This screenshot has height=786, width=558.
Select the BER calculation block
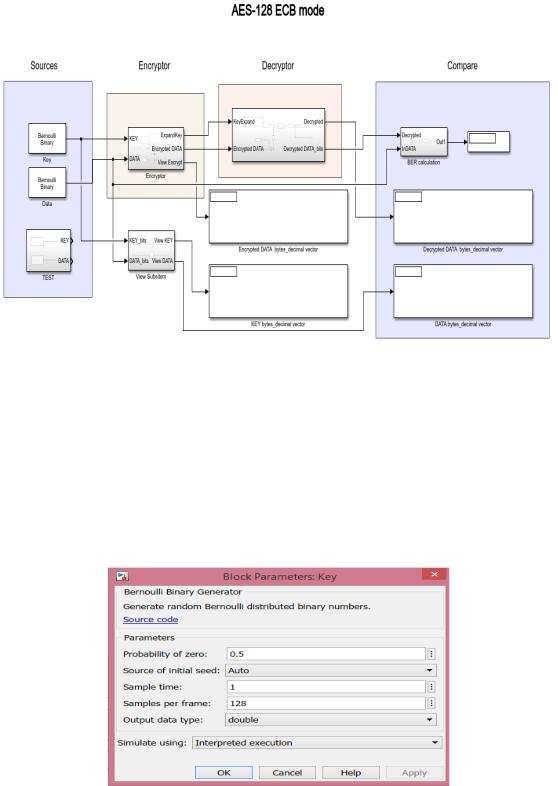[x=424, y=142]
